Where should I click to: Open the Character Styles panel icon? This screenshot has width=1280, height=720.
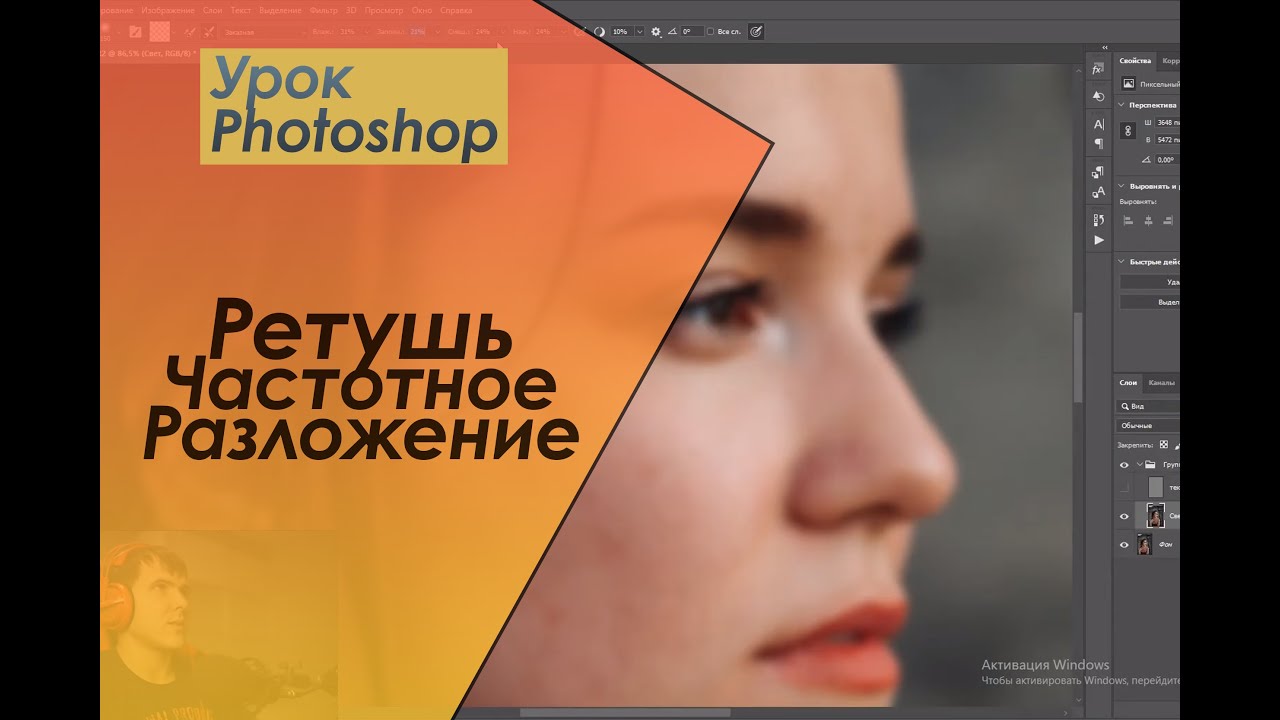pyautogui.click(x=1098, y=192)
